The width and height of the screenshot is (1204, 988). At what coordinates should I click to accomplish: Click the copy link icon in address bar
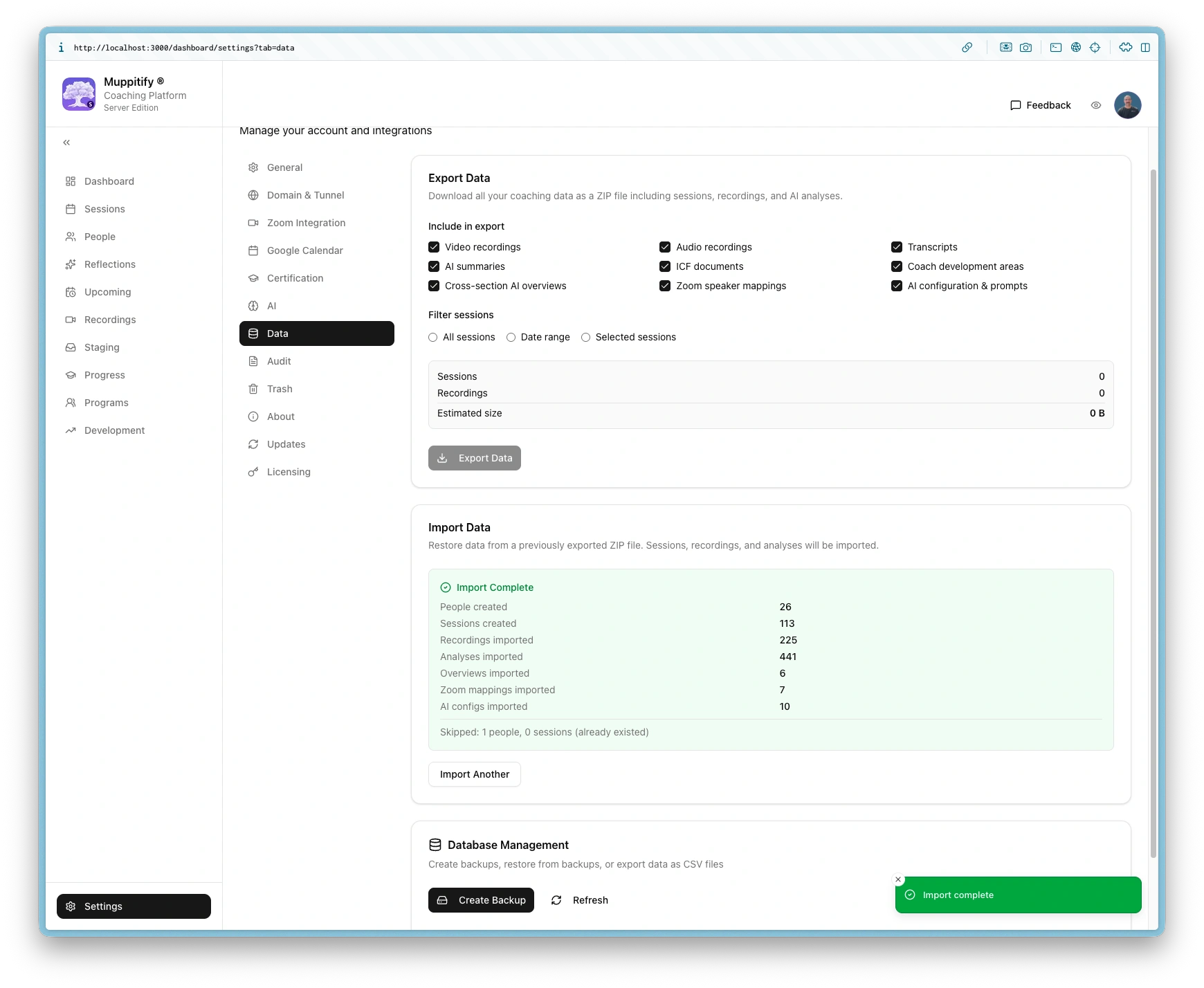(x=967, y=48)
